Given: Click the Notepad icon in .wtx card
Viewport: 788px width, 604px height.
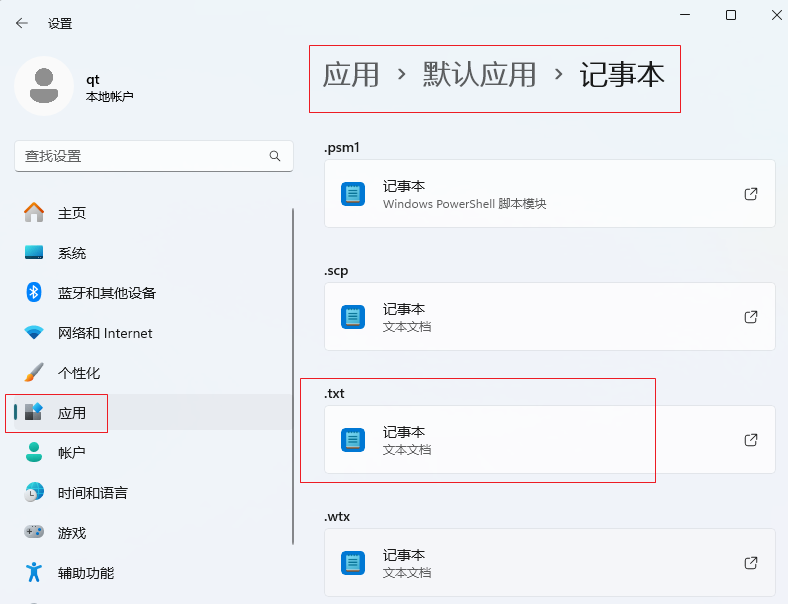Looking at the screenshot, I should coord(353,563).
